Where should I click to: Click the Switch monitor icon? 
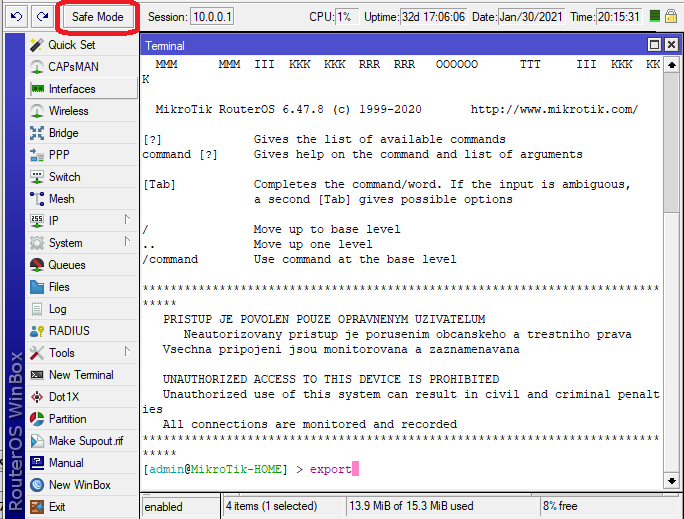pos(37,177)
